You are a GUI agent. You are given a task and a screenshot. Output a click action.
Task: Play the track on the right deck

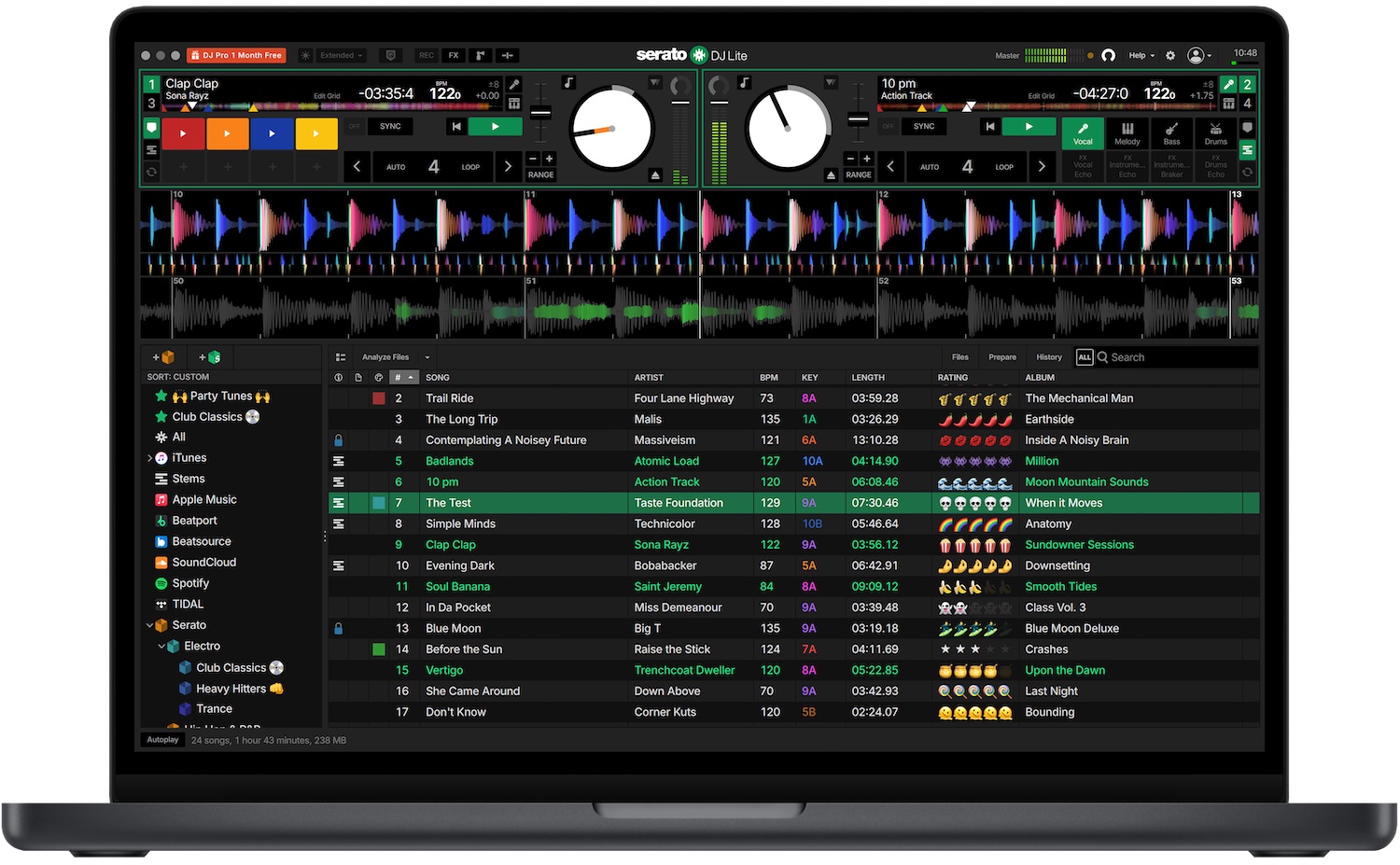(1029, 126)
